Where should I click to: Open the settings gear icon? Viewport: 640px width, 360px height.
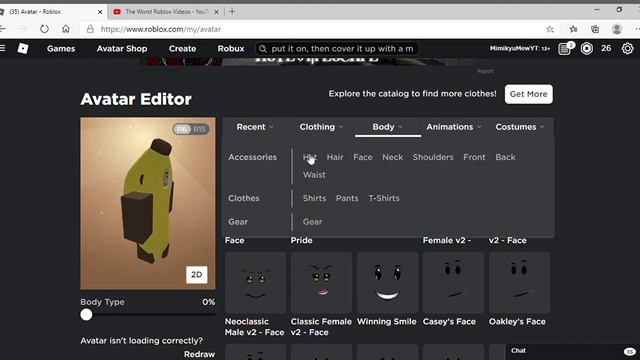(x=627, y=49)
